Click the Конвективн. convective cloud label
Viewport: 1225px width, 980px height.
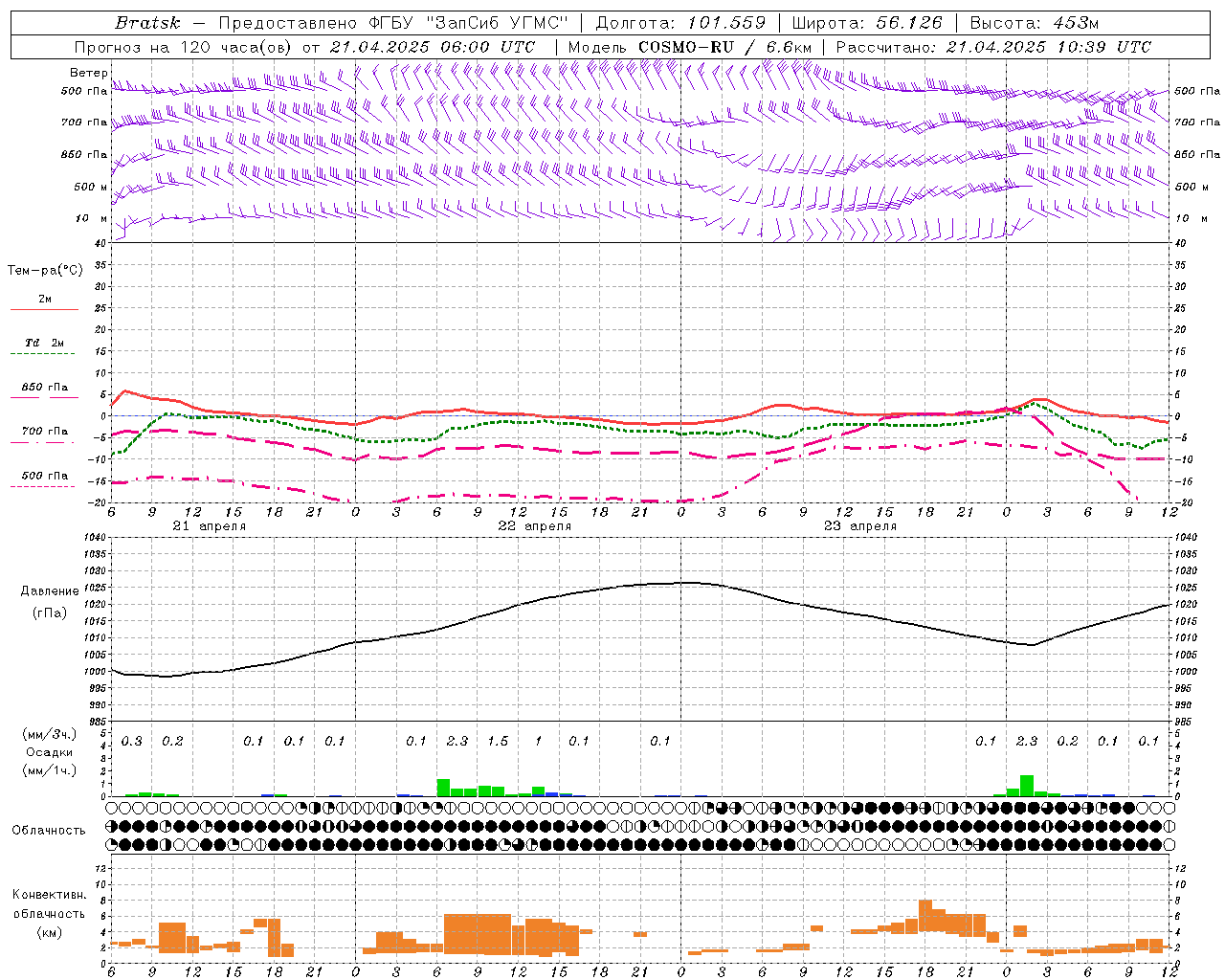50,895
